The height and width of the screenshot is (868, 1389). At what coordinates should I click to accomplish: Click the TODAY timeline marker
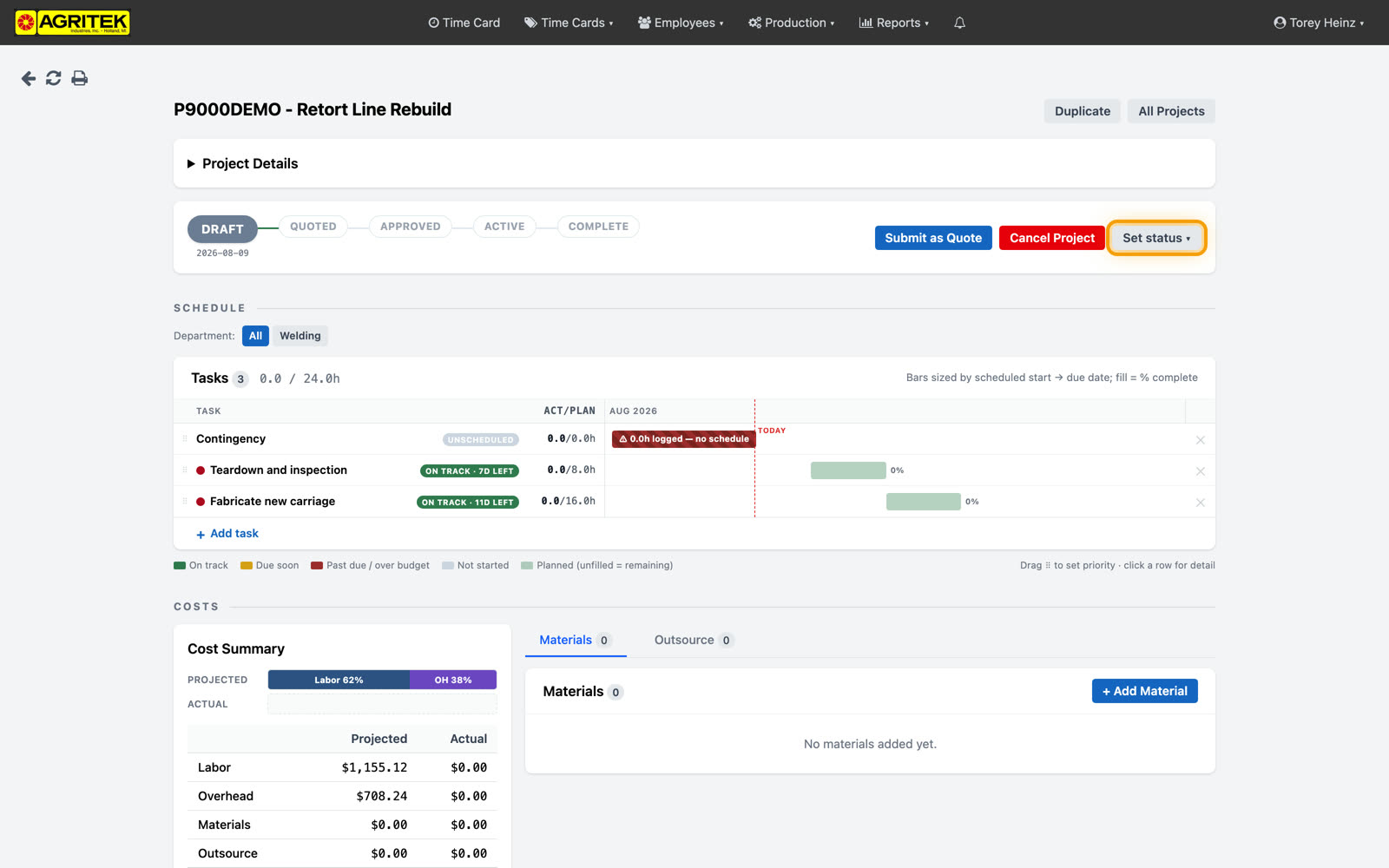[x=772, y=431]
